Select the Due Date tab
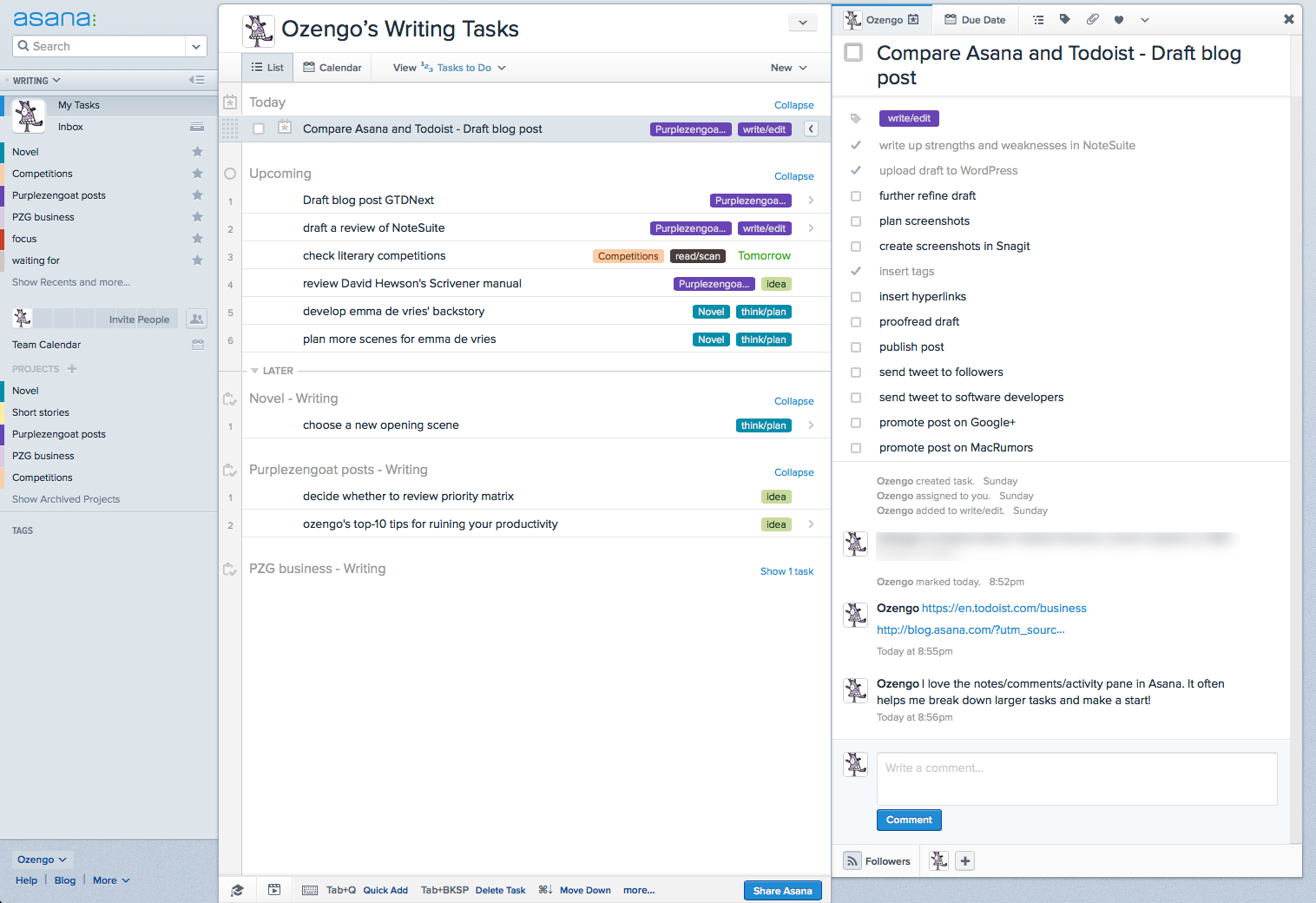Viewport: 1316px width, 903px height. 975,20
